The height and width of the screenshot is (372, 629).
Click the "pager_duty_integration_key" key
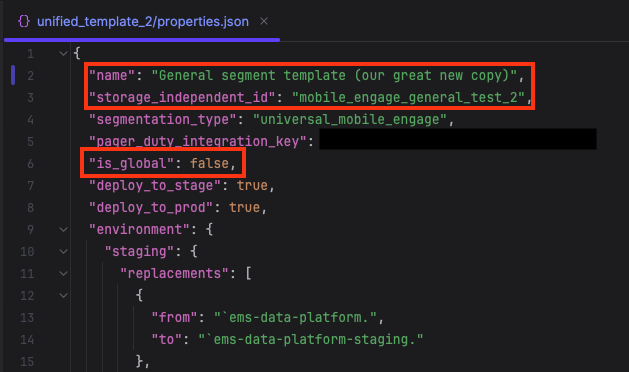tap(198, 142)
